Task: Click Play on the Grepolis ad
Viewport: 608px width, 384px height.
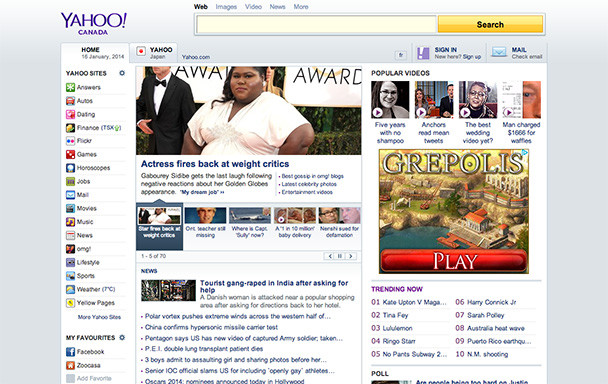Action: (454, 261)
